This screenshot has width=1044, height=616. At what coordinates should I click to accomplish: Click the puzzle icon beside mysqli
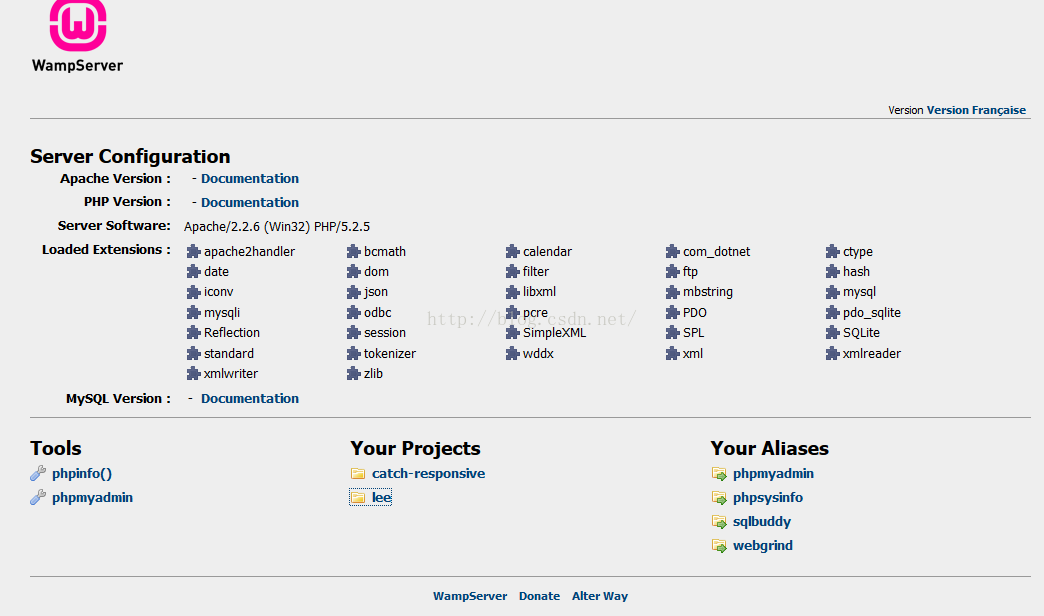pos(193,312)
